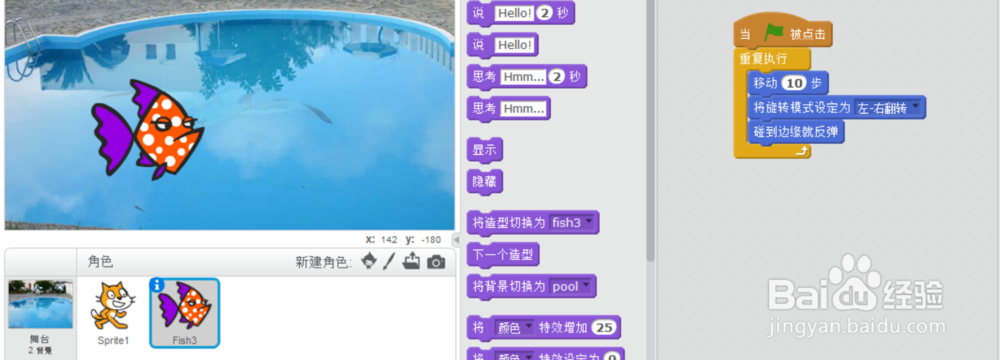Upload sprite from file icon
The width and height of the screenshot is (1000, 360).
pos(411,261)
